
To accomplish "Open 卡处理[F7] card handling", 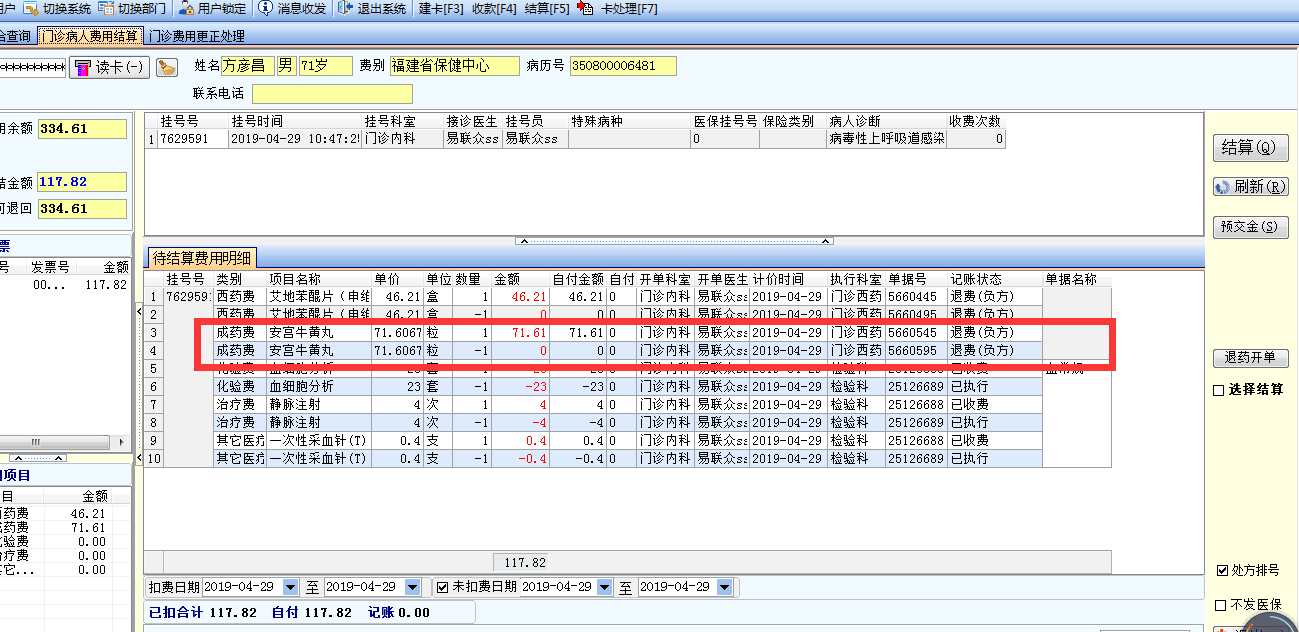I will click(x=618, y=9).
